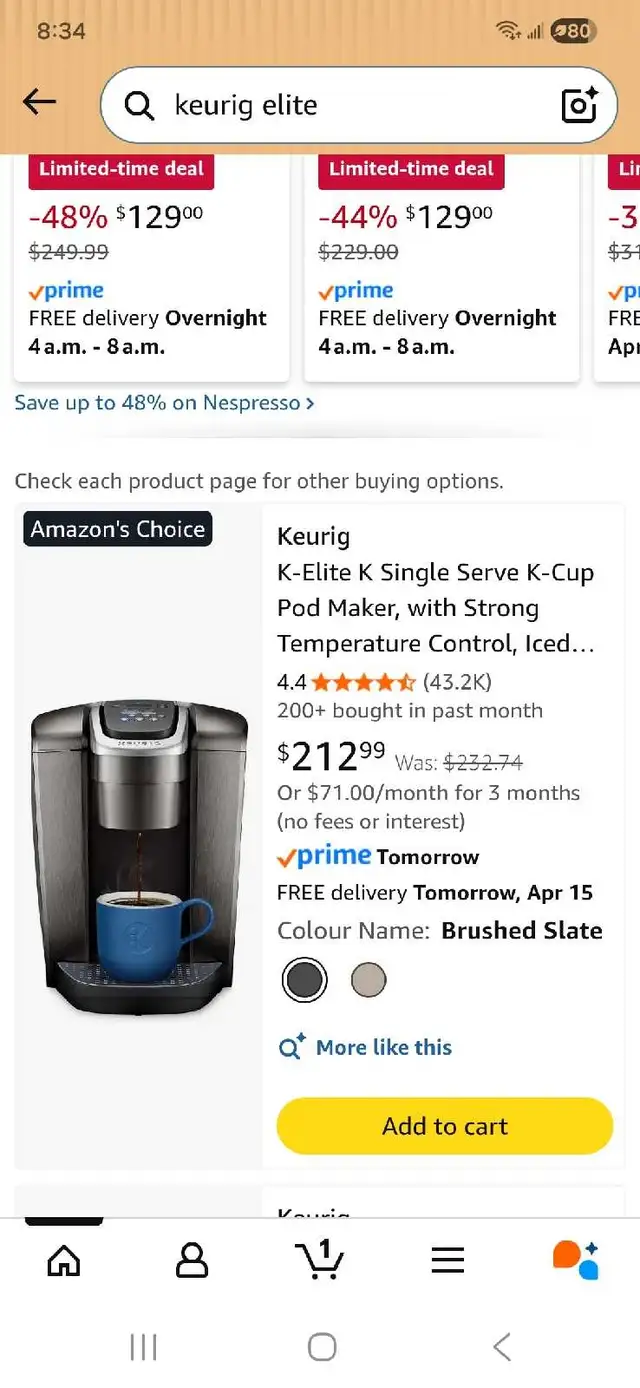Viewport: 640px width, 1388px height.
Task: Open your account via the profile icon
Action: pyautogui.click(x=192, y=1260)
